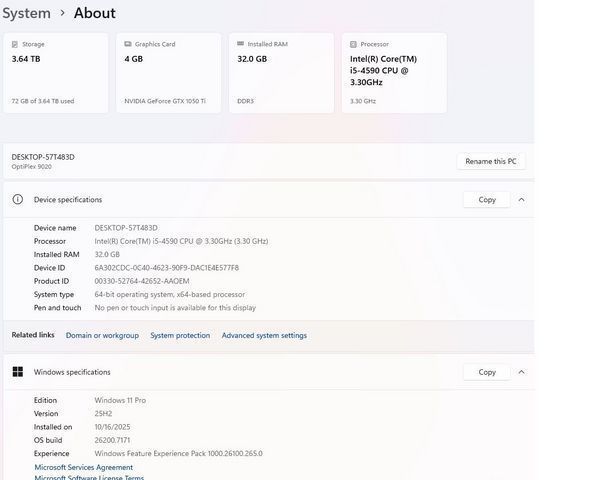Open the Graphics Card 4 GB card
The image size is (613, 480).
coord(168,73)
